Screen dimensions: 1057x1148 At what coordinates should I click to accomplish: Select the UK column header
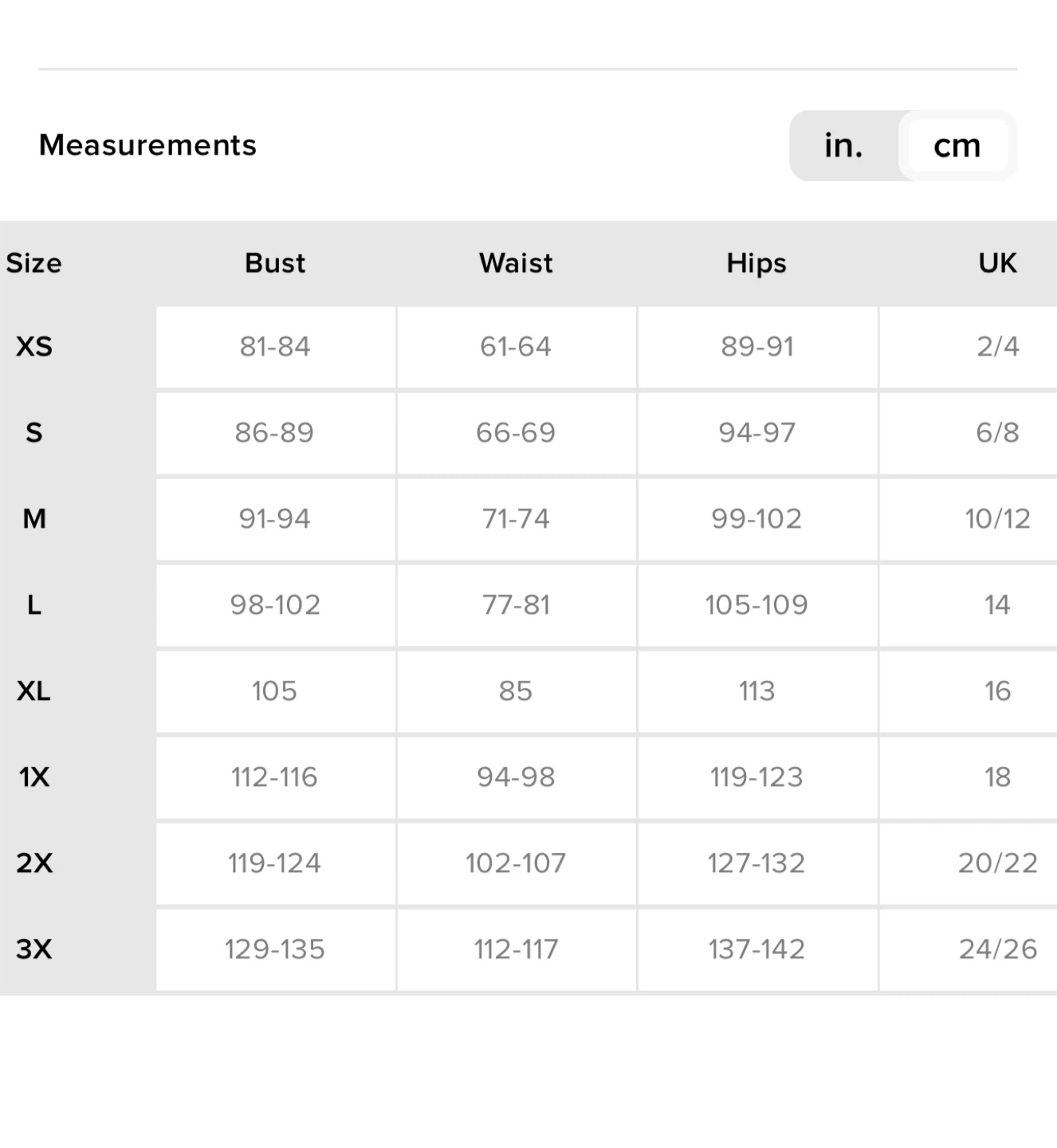997,263
